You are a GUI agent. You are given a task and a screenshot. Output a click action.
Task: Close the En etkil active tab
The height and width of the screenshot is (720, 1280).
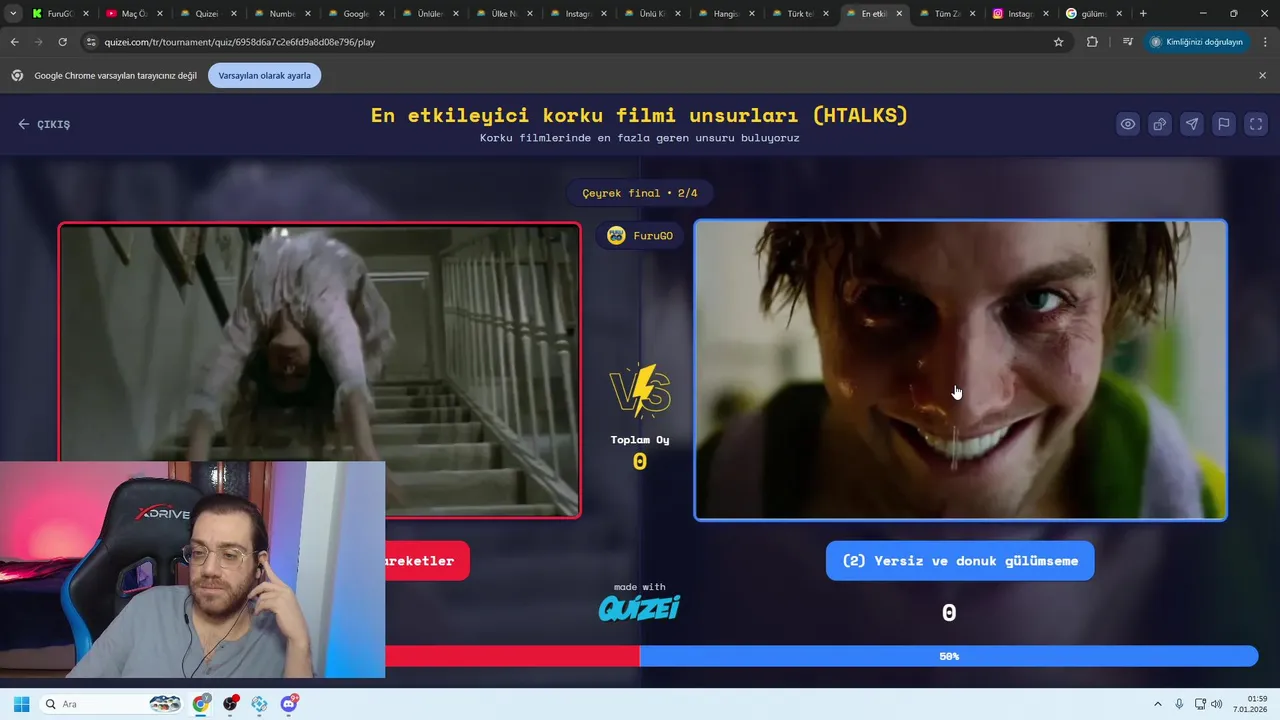coord(899,14)
